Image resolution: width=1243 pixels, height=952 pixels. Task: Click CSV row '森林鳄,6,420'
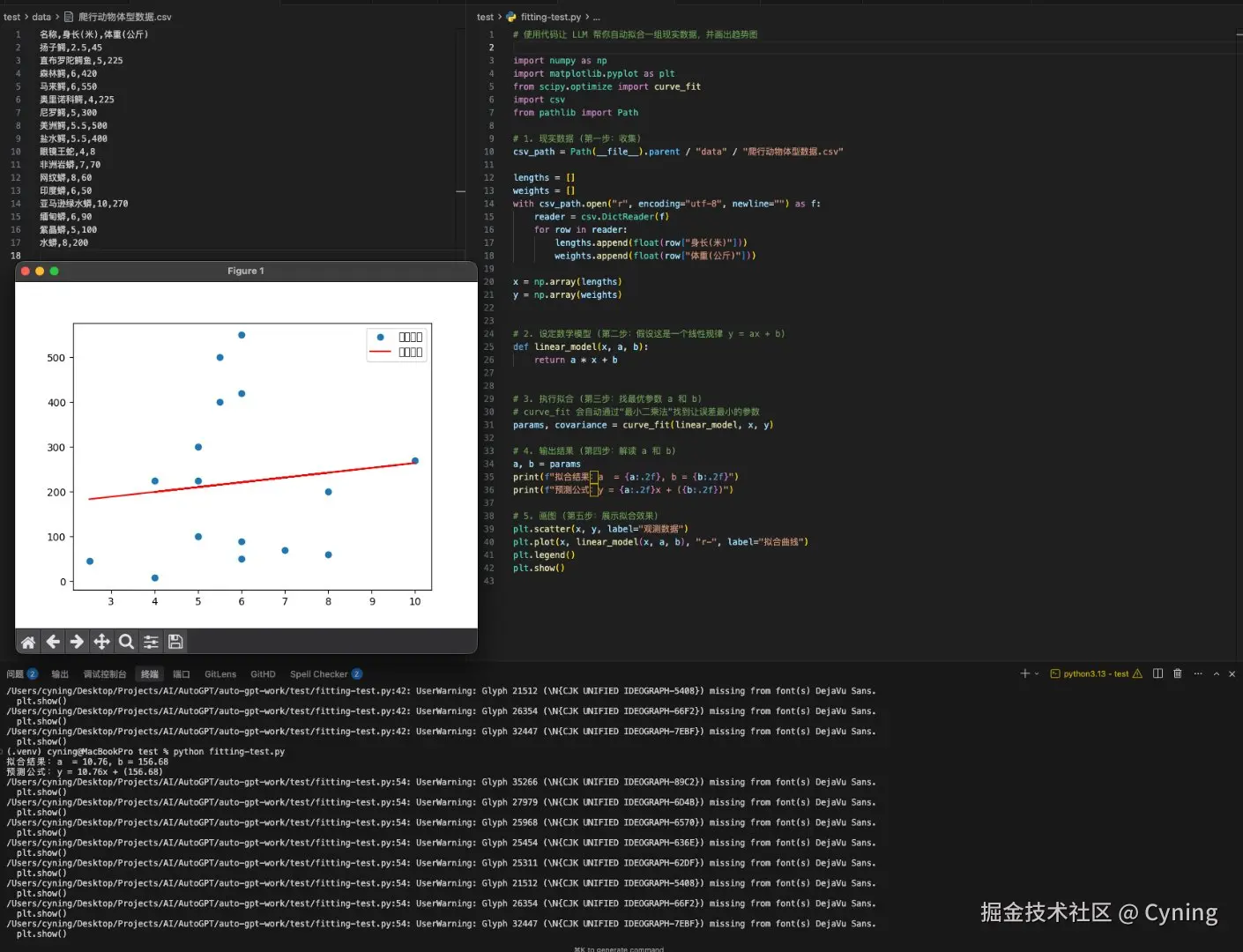(68, 73)
